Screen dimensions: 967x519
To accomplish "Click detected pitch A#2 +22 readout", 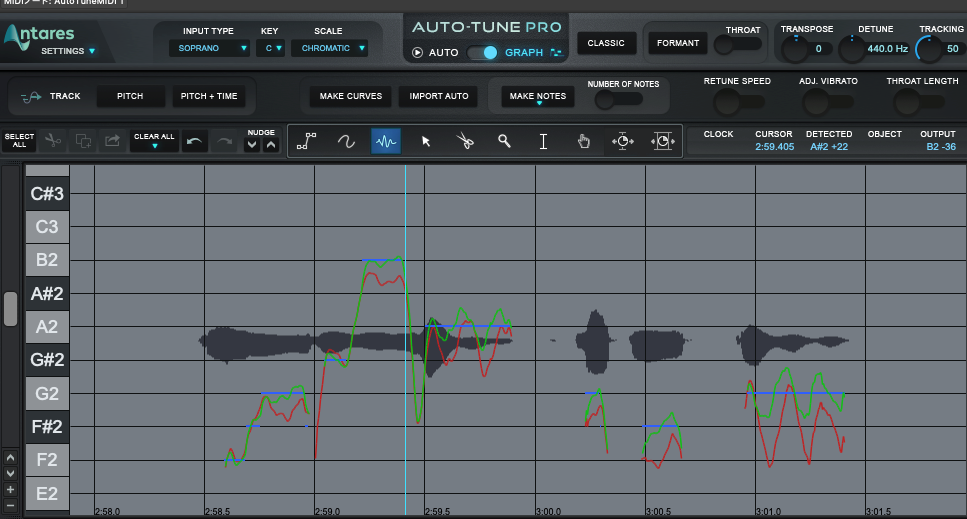I will tap(829, 147).
